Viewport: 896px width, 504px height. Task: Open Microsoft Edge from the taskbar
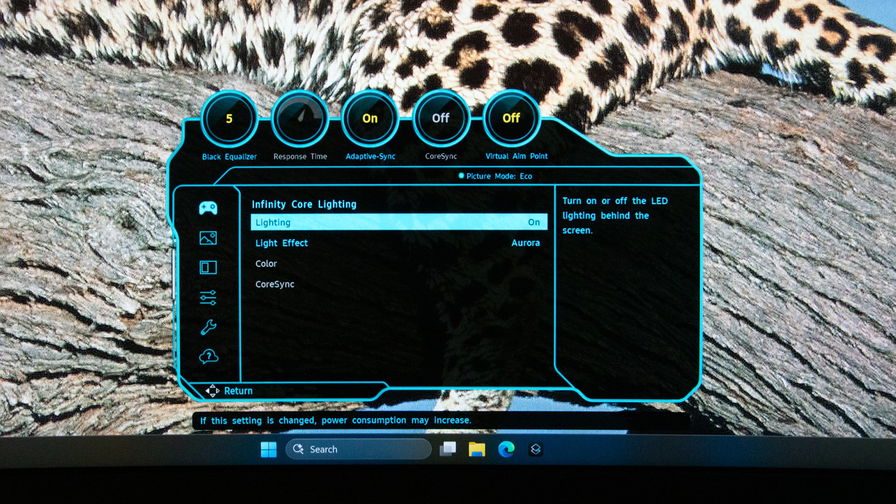[x=506, y=449]
